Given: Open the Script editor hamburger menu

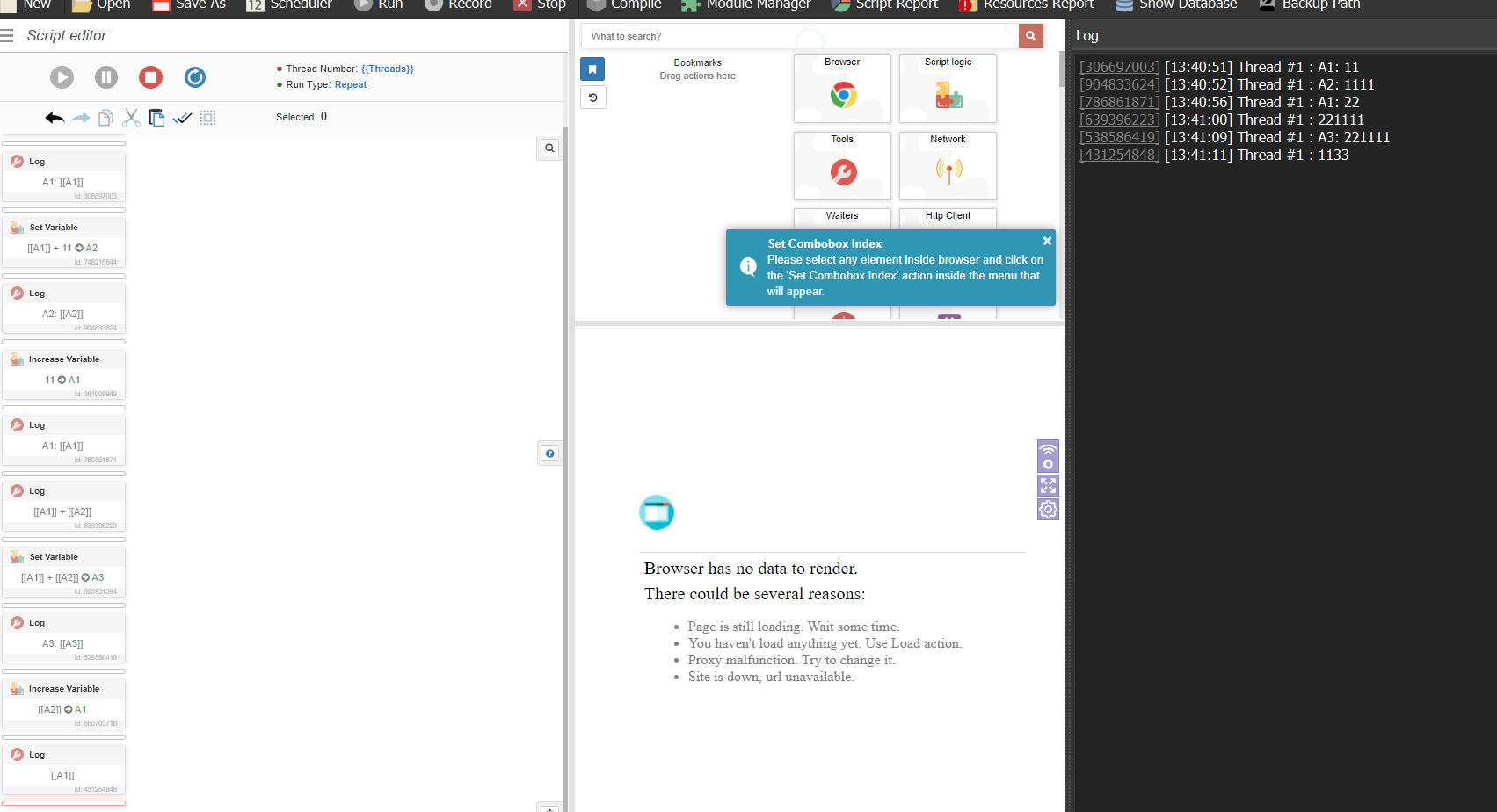Looking at the screenshot, I should (x=8, y=36).
